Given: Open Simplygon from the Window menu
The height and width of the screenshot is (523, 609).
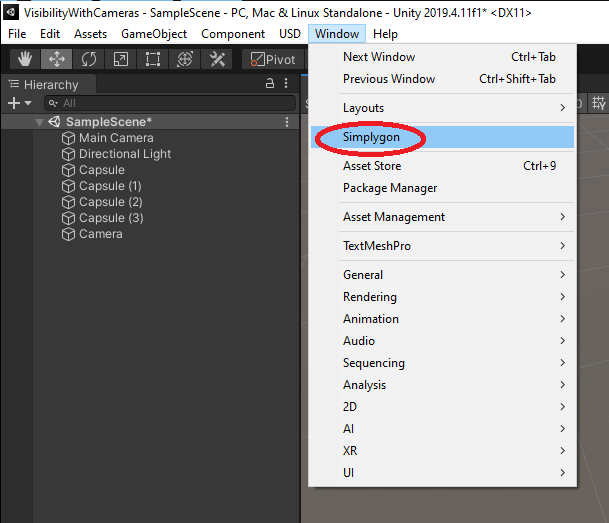Looking at the screenshot, I should pos(371,137).
